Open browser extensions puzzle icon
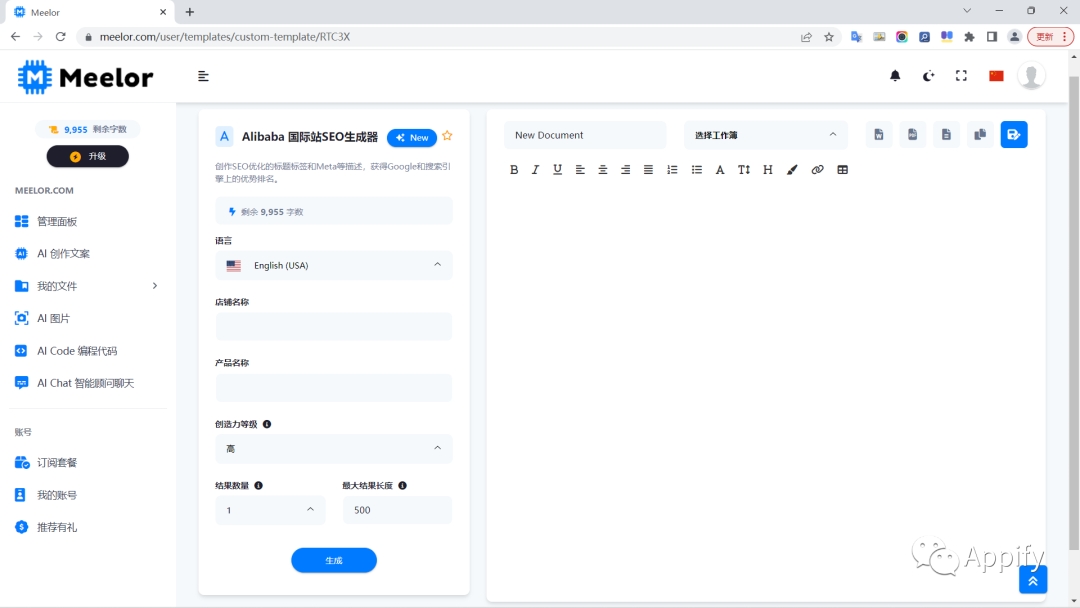This screenshot has height=608, width=1080. click(969, 37)
